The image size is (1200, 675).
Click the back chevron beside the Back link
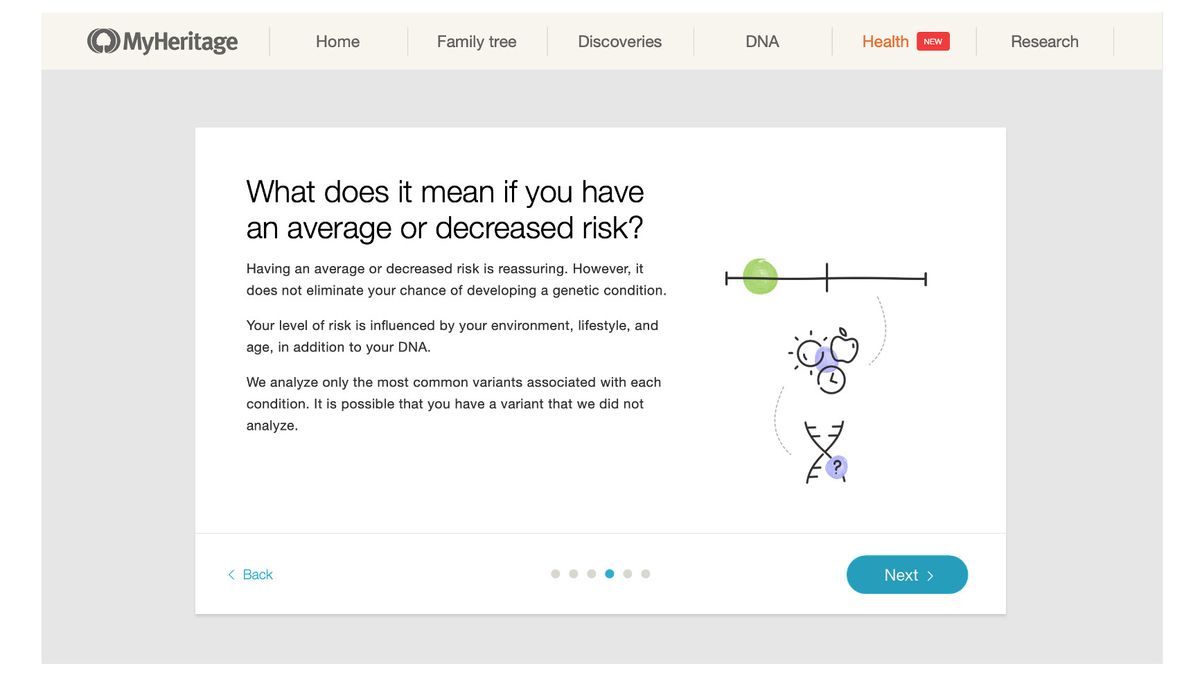[x=231, y=574]
